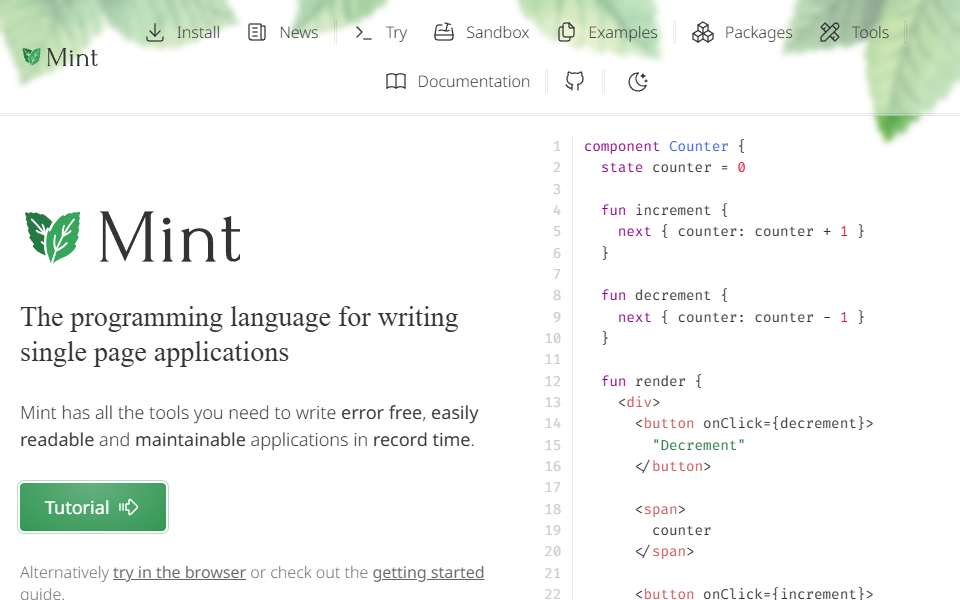Open the 'getting started' guide link
This screenshot has width=960, height=600.
pyautogui.click(x=428, y=572)
